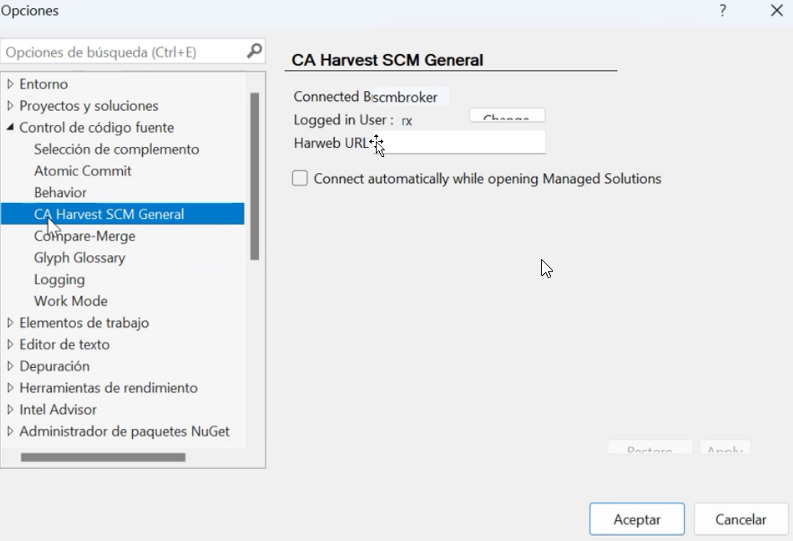
Task: Click the options tree horizontal scrollbar
Action: coord(103,458)
